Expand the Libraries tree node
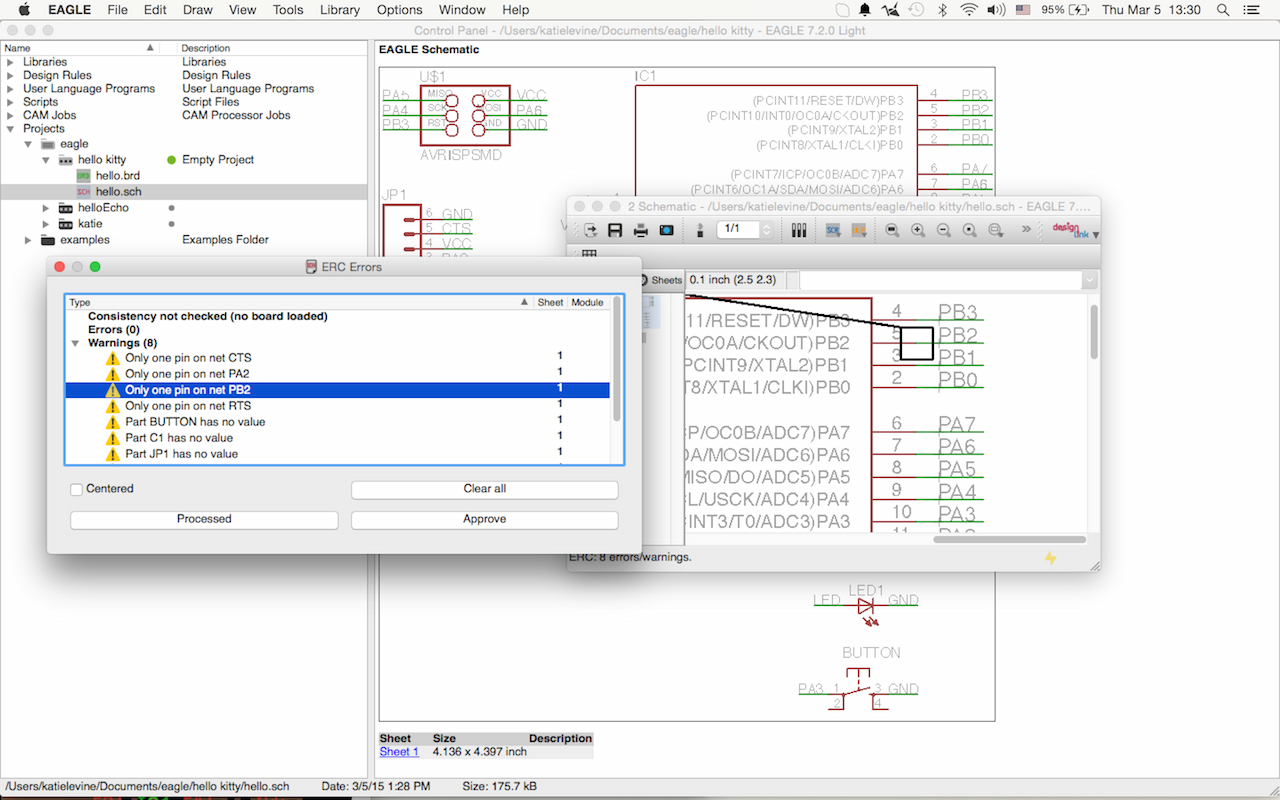 pos(11,62)
